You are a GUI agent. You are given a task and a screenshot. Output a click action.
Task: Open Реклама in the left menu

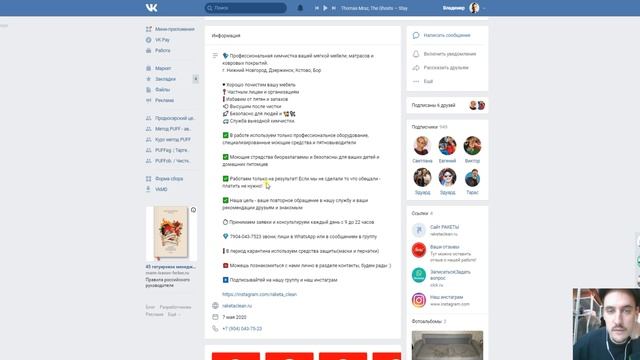[164, 100]
